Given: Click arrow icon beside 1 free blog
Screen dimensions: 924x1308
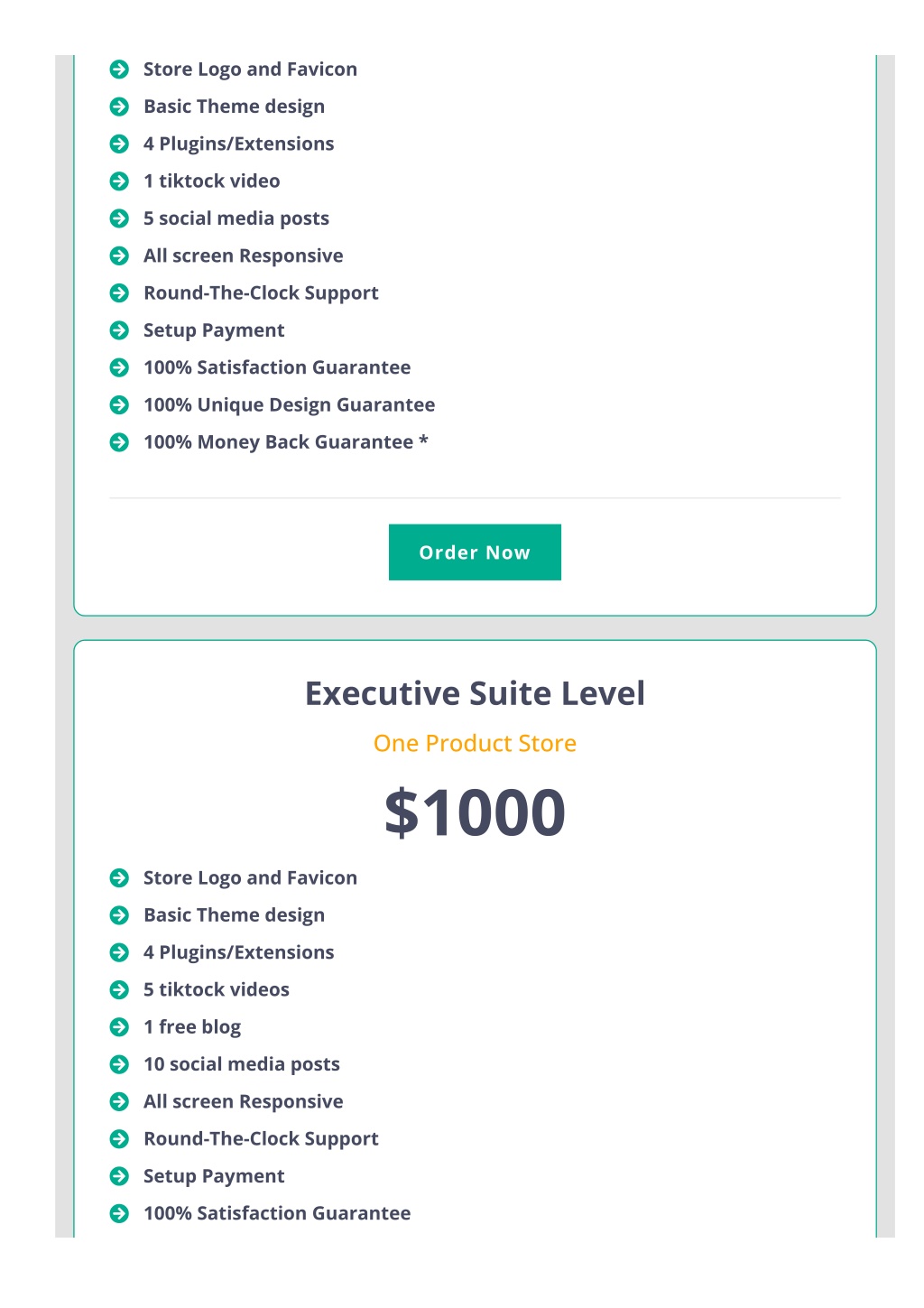Looking at the screenshot, I should click(x=119, y=1027).
